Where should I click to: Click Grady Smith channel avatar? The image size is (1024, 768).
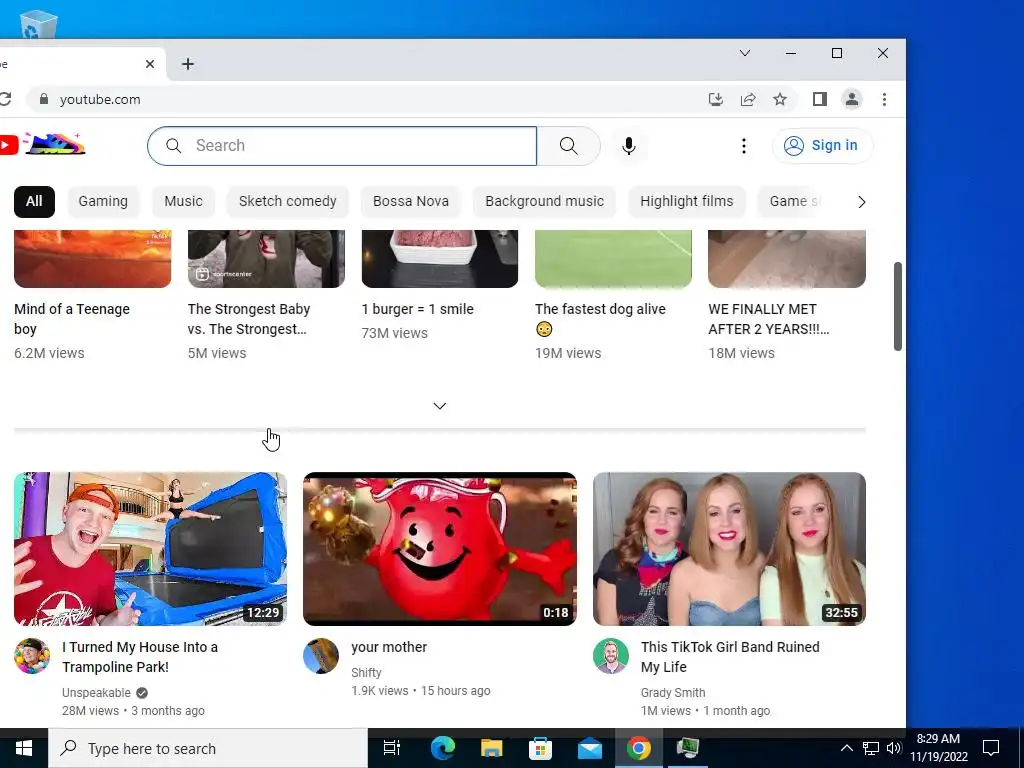[611, 656]
